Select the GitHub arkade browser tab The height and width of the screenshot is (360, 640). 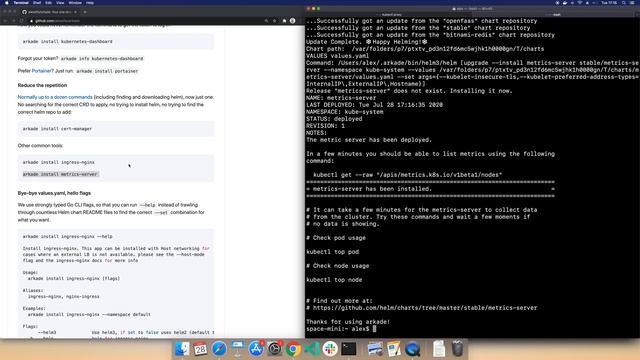pyautogui.click(x=49, y=12)
